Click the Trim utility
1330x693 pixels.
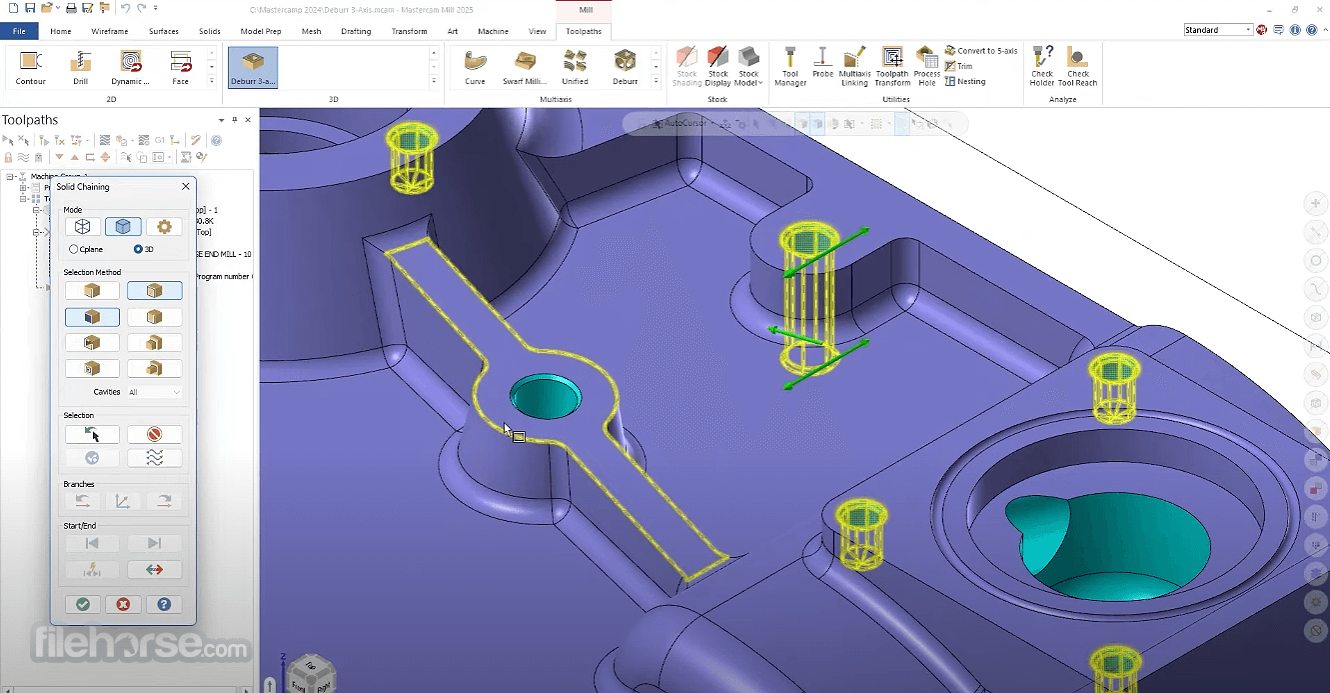[x=959, y=66]
